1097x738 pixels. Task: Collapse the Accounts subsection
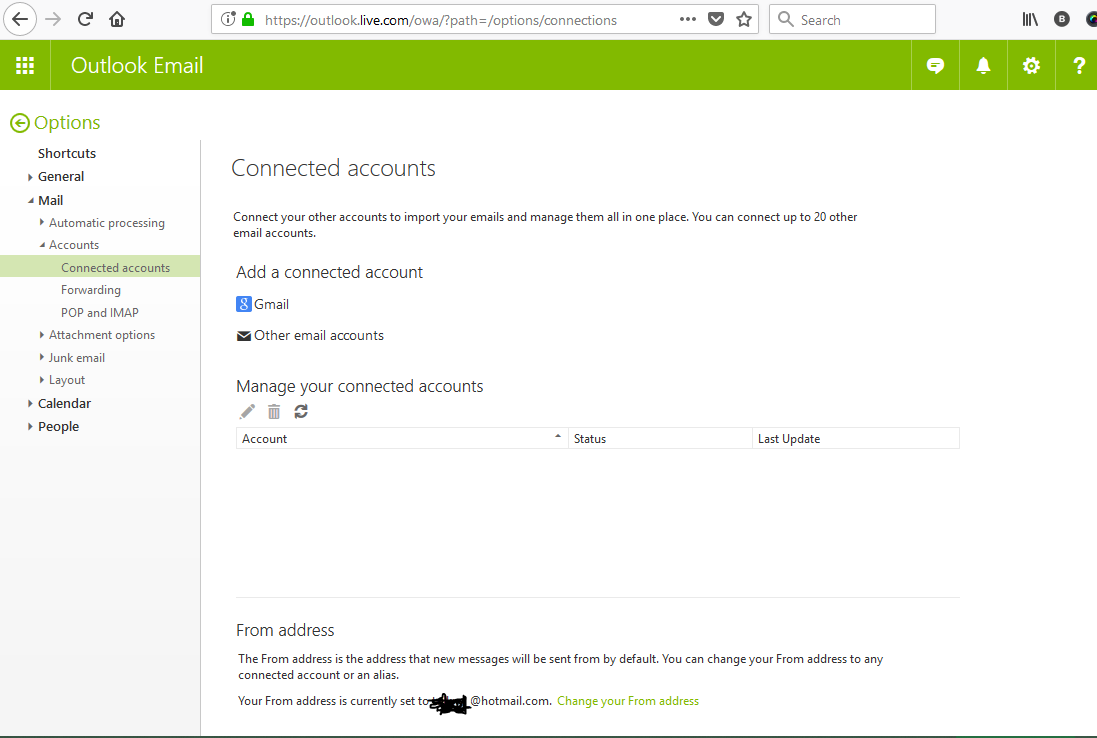click(42, 245)
